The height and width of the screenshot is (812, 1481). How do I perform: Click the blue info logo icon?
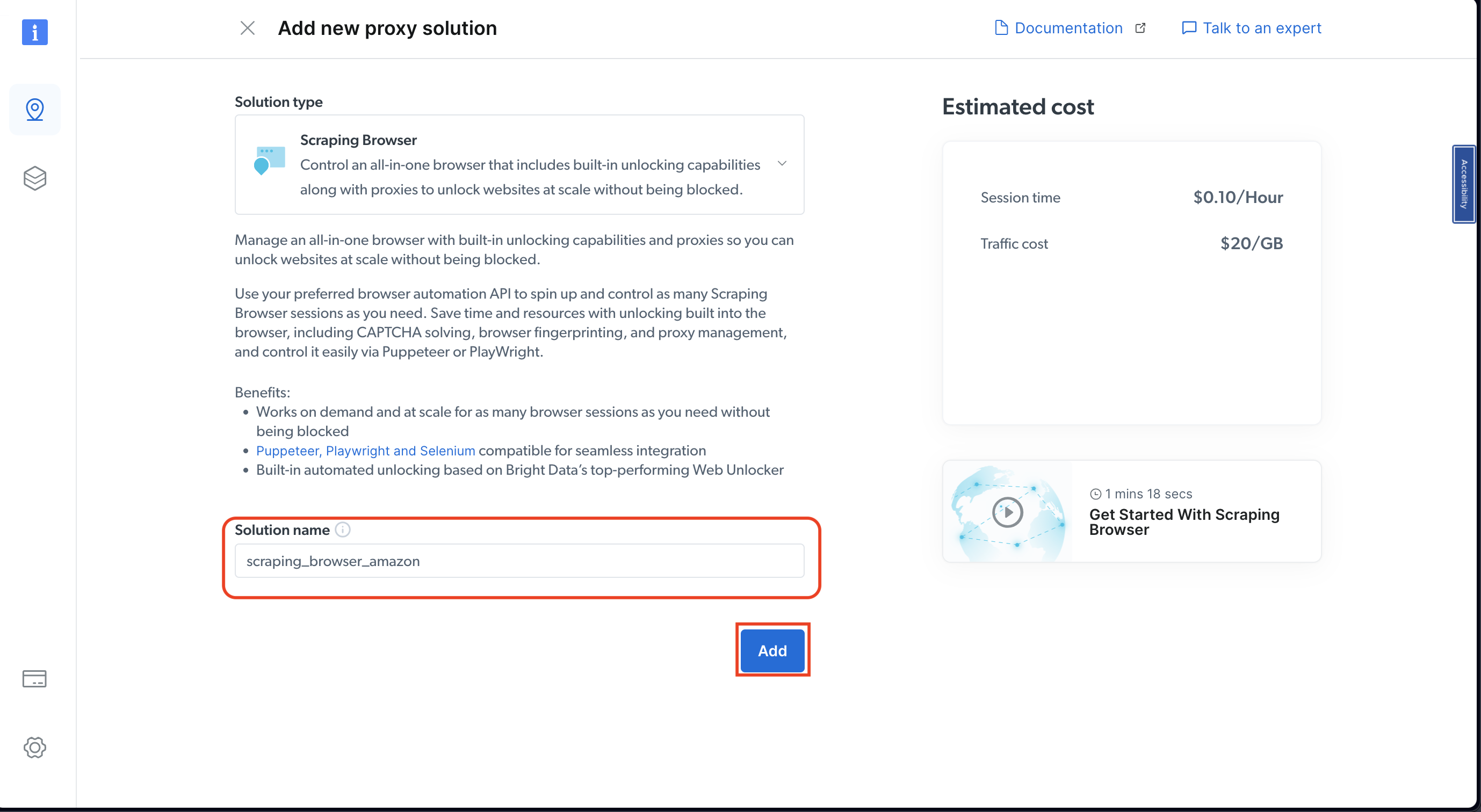(34, 32)
